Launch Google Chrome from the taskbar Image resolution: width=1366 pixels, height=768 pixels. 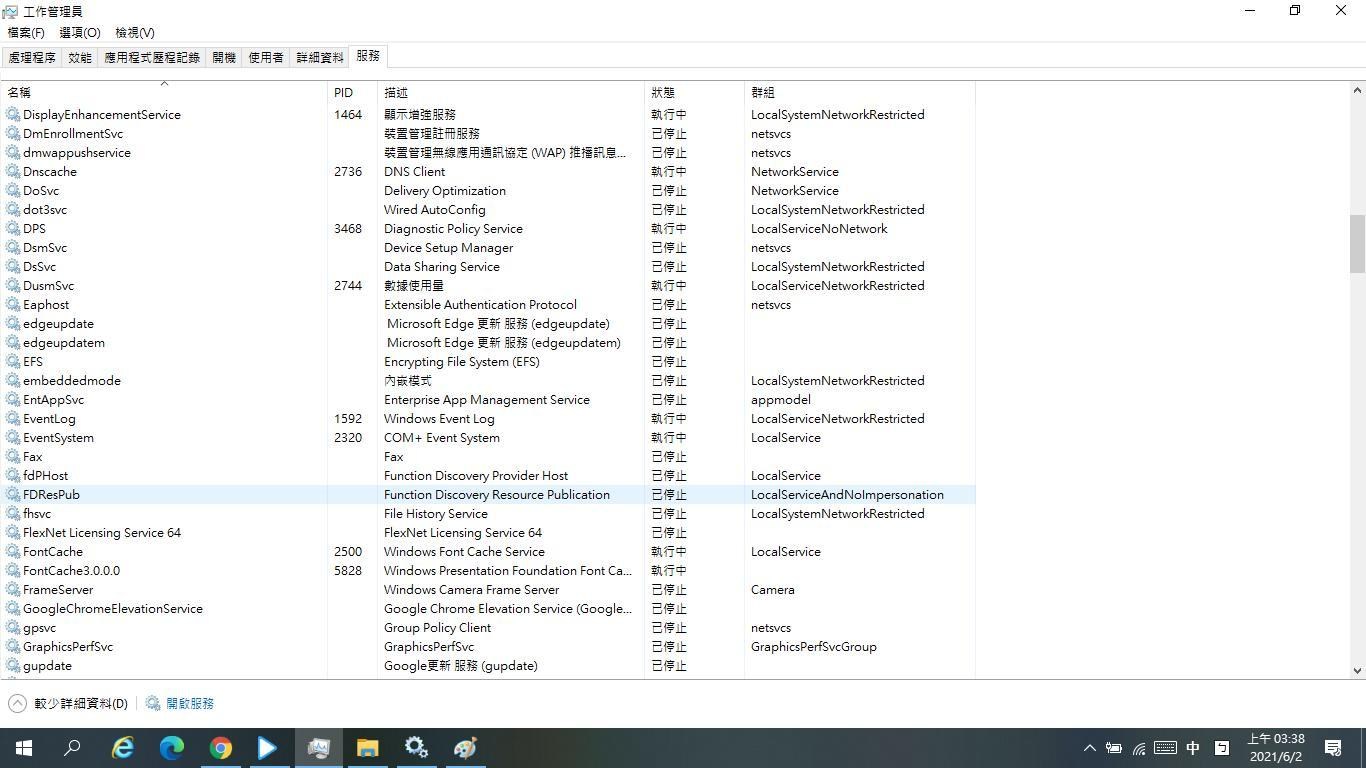coord(220,747)
